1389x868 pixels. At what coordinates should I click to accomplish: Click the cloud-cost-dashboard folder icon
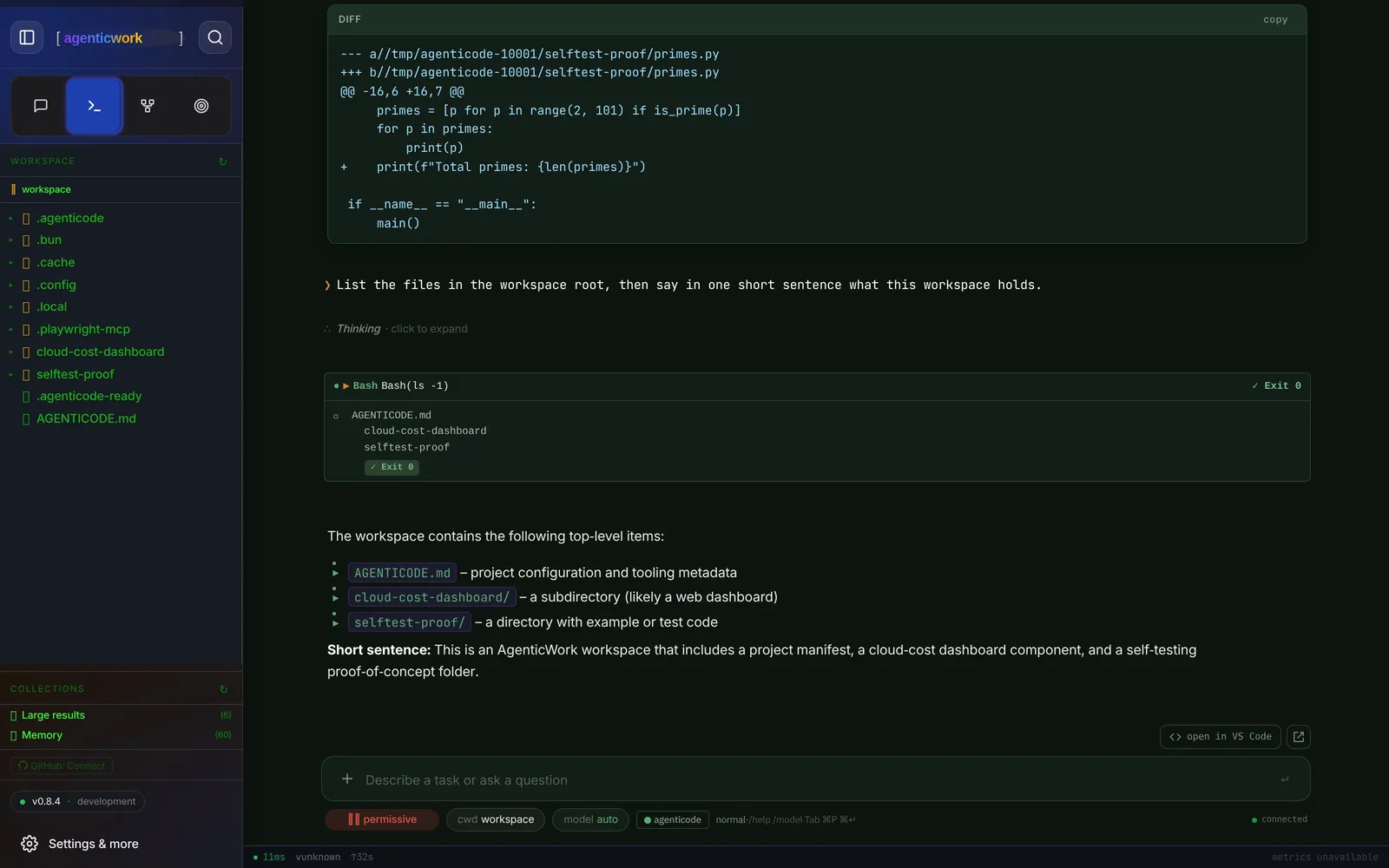click(x=26, y=352)
